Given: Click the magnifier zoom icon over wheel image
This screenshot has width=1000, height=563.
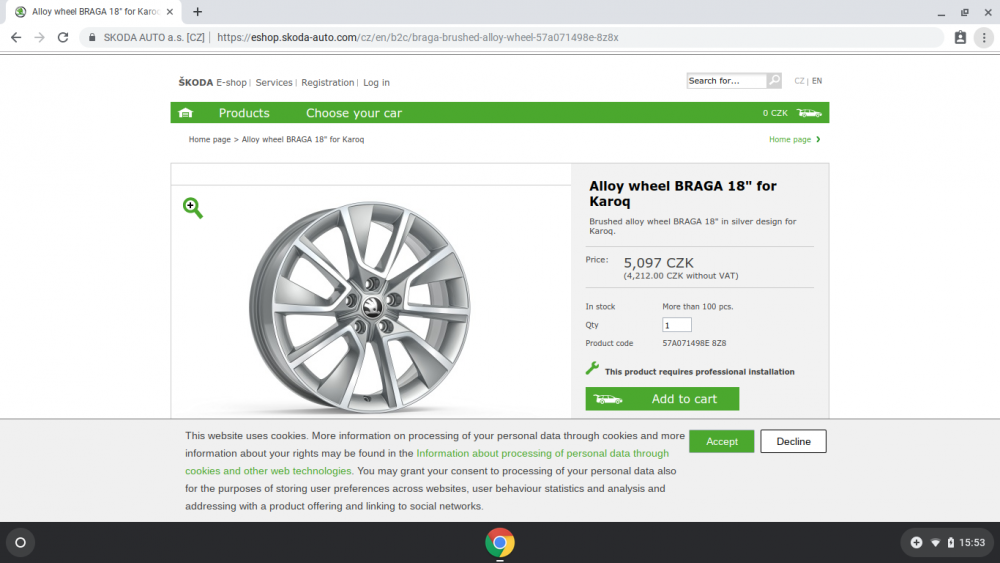Looking at the screenshot, I should pos(193,208).
